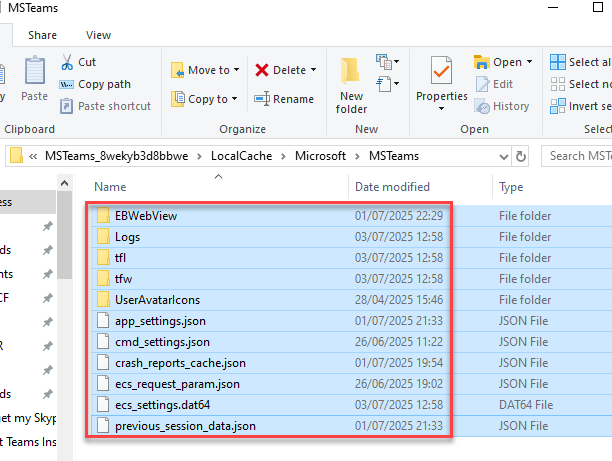Expand the hidden breadcrumb chevron
Viewport: 612px width, 461px height.
[x=33, y=157]
